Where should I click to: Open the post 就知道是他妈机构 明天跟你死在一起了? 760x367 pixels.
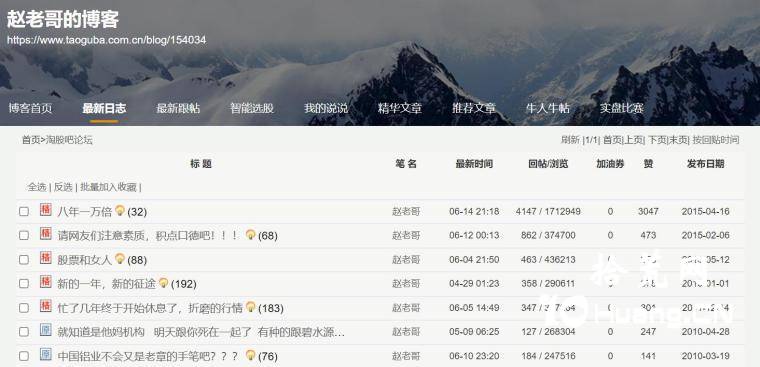coord(201,332)
